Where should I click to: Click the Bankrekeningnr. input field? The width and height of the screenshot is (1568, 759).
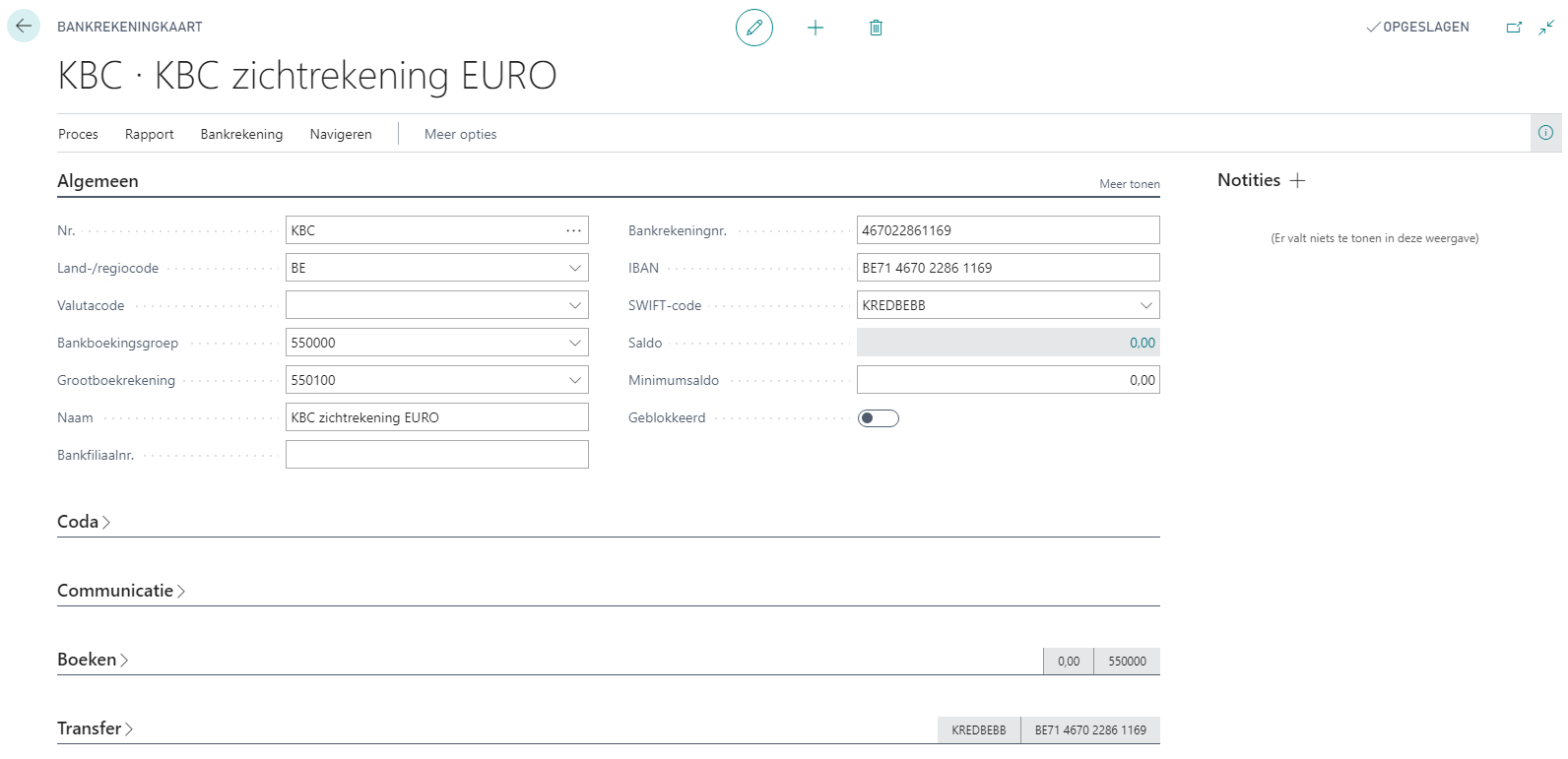(1009, 230)
